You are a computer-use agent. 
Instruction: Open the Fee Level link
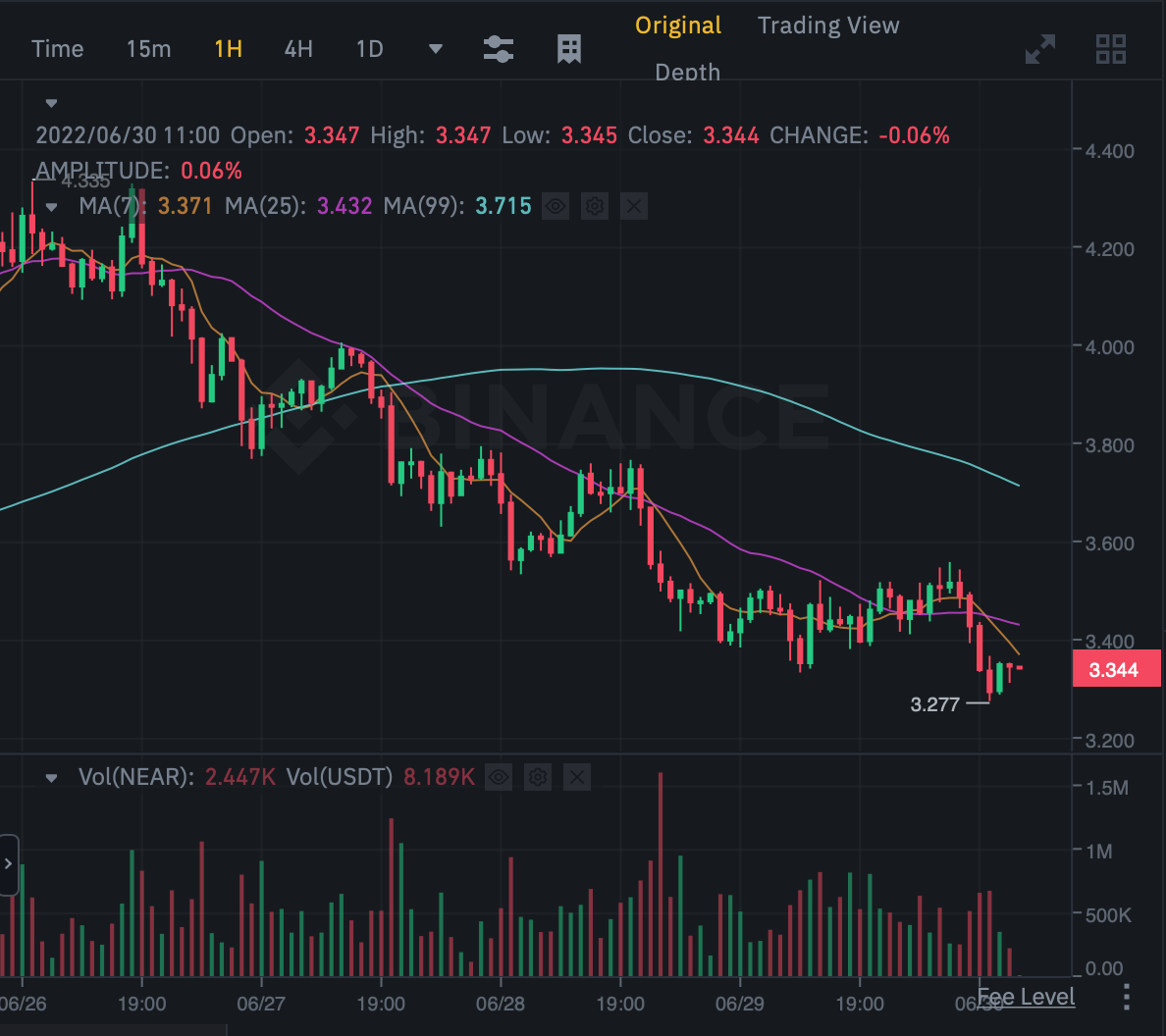pos(1027,998)
